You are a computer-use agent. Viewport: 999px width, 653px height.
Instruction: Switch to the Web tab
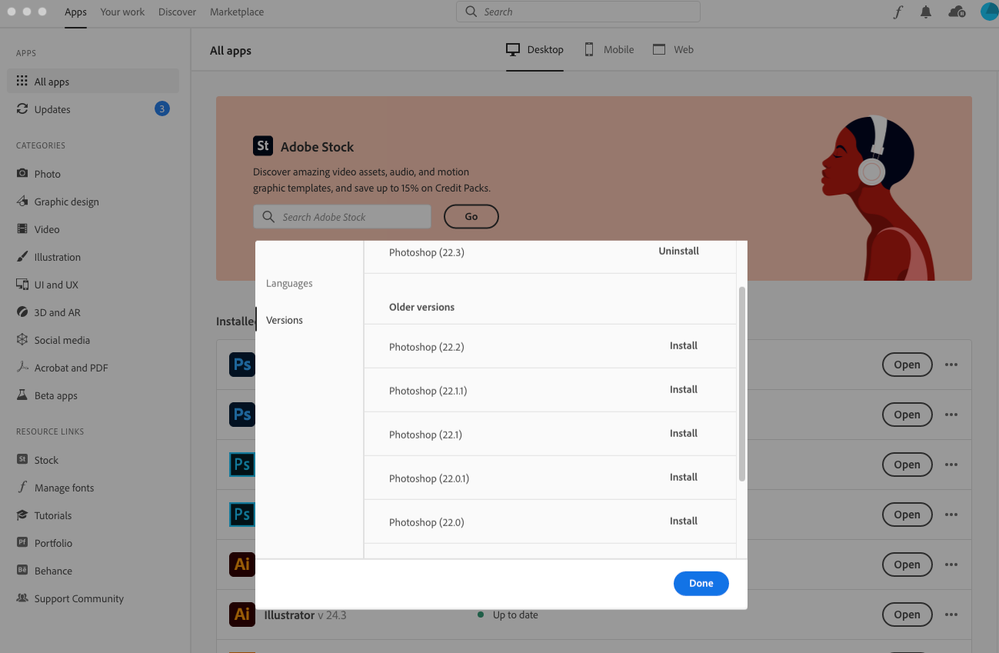(x=673, y=50)
